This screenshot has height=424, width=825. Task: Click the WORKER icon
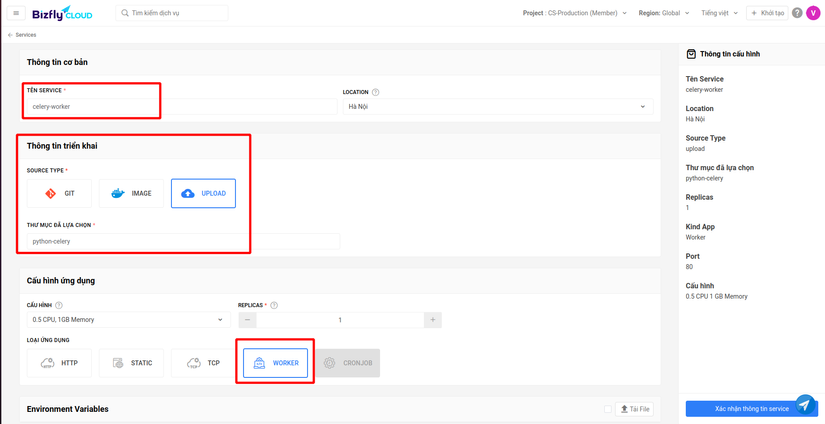point(259,363)
